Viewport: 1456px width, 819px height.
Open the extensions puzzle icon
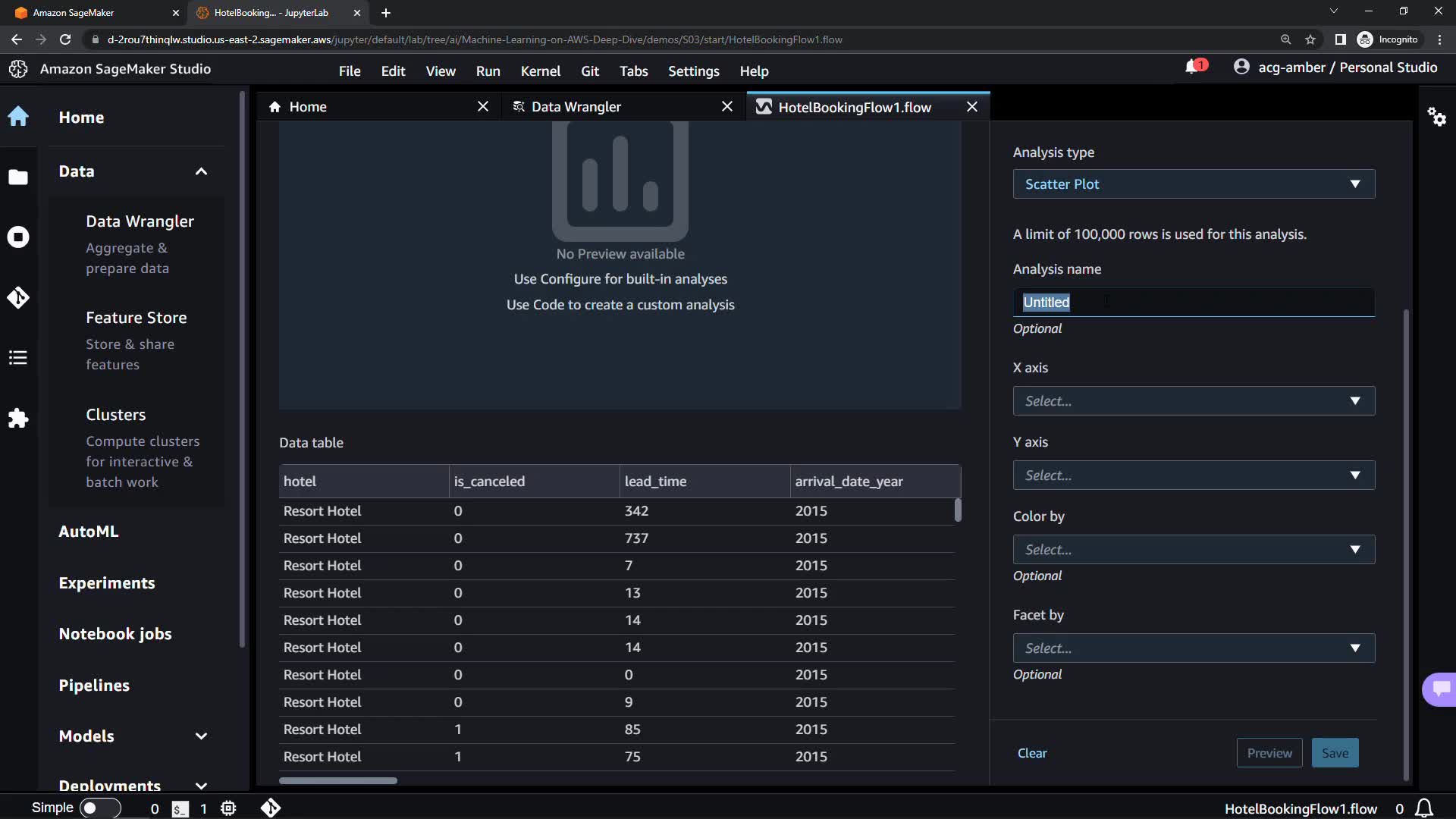pyautogui.click(x=18, y=418)
